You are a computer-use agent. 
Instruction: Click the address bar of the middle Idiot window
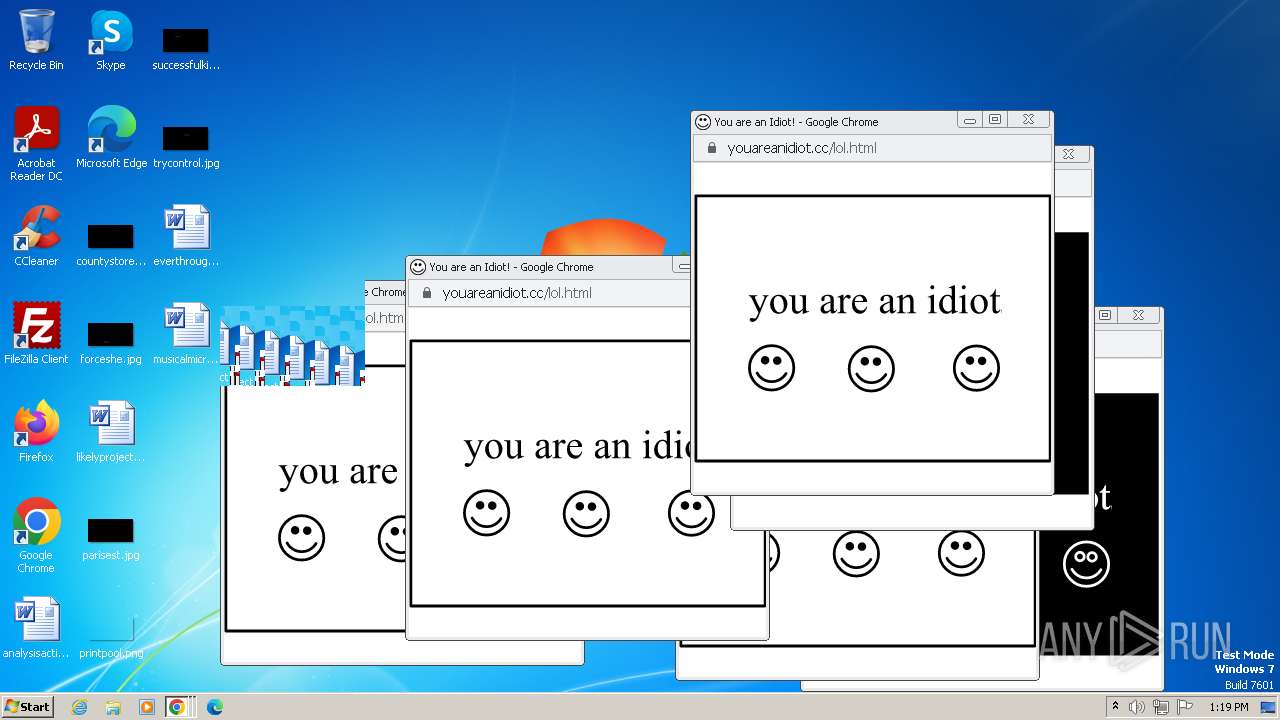coord(549,293)
